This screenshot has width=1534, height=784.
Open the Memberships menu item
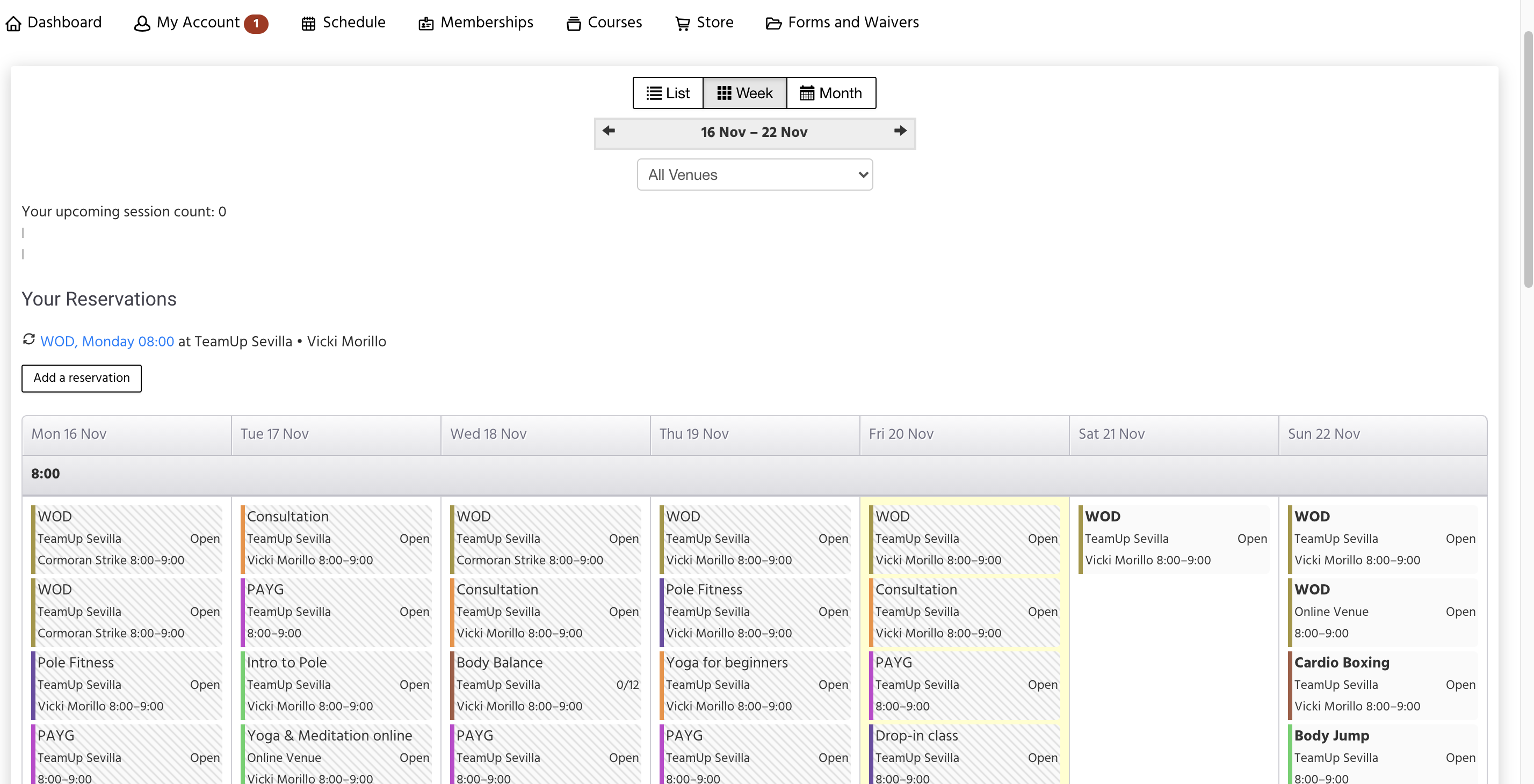coord(487,22)
